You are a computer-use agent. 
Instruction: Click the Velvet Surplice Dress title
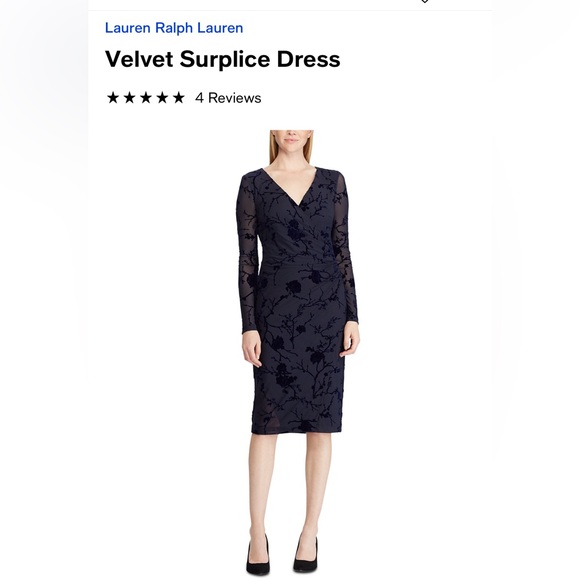click(x=223, y=59)
